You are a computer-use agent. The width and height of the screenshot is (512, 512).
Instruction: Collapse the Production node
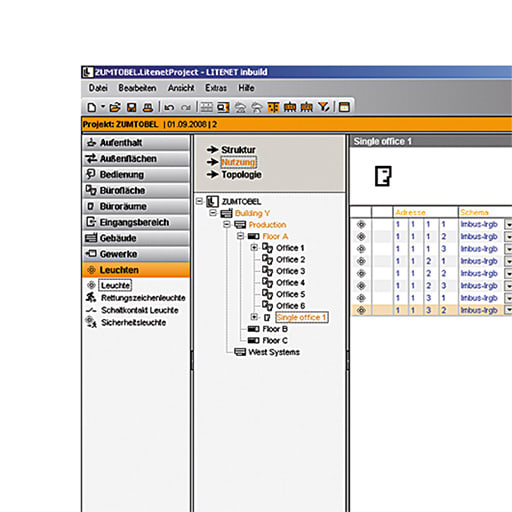click(227, 224)
